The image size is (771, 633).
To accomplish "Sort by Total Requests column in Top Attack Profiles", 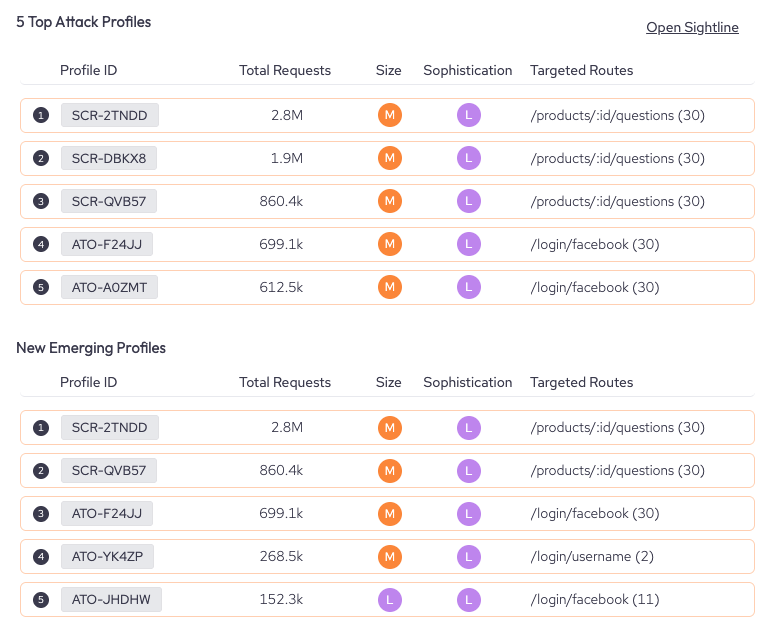I will pyautogui.click(x=285, y=70).
